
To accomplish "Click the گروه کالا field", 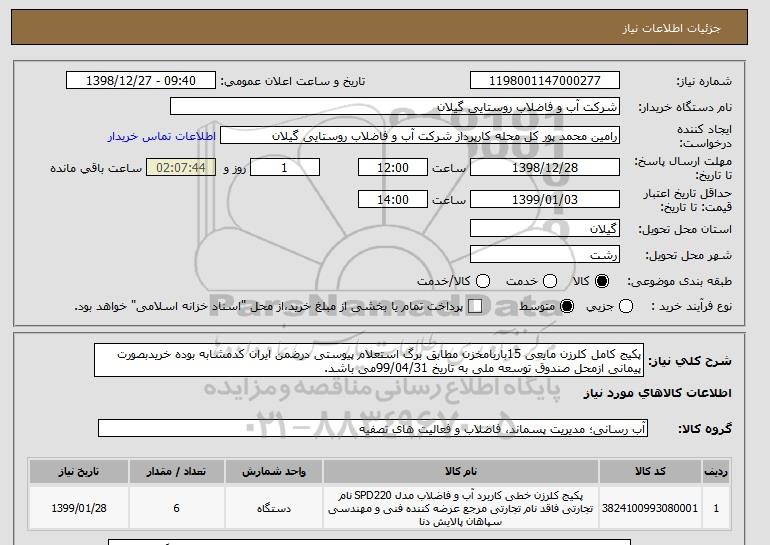I will pos(373,429).
